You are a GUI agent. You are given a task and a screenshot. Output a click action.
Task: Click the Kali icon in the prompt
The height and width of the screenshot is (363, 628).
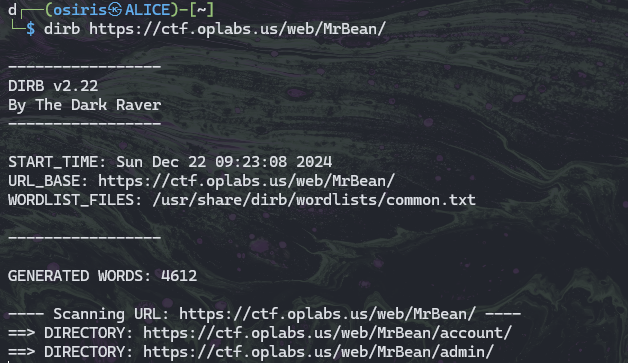[115, 10]
